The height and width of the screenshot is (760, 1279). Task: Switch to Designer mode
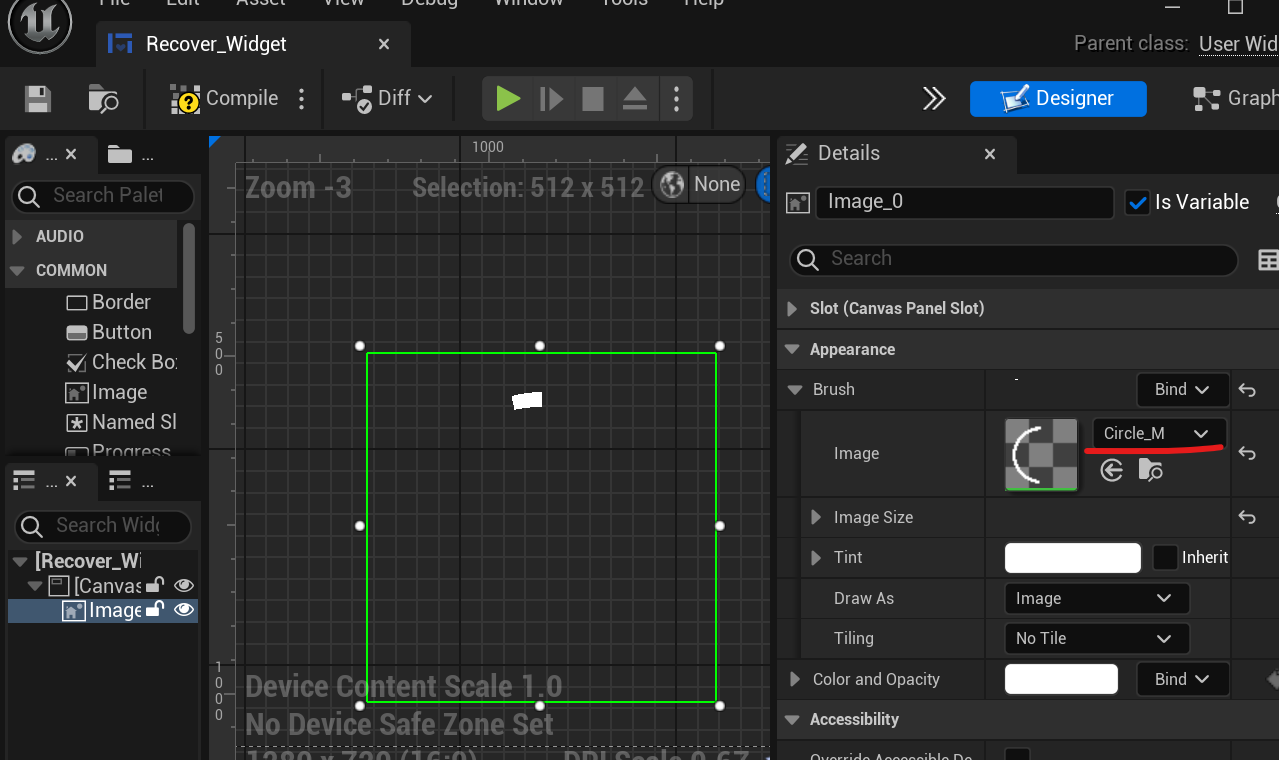[x=1058, y=98]
